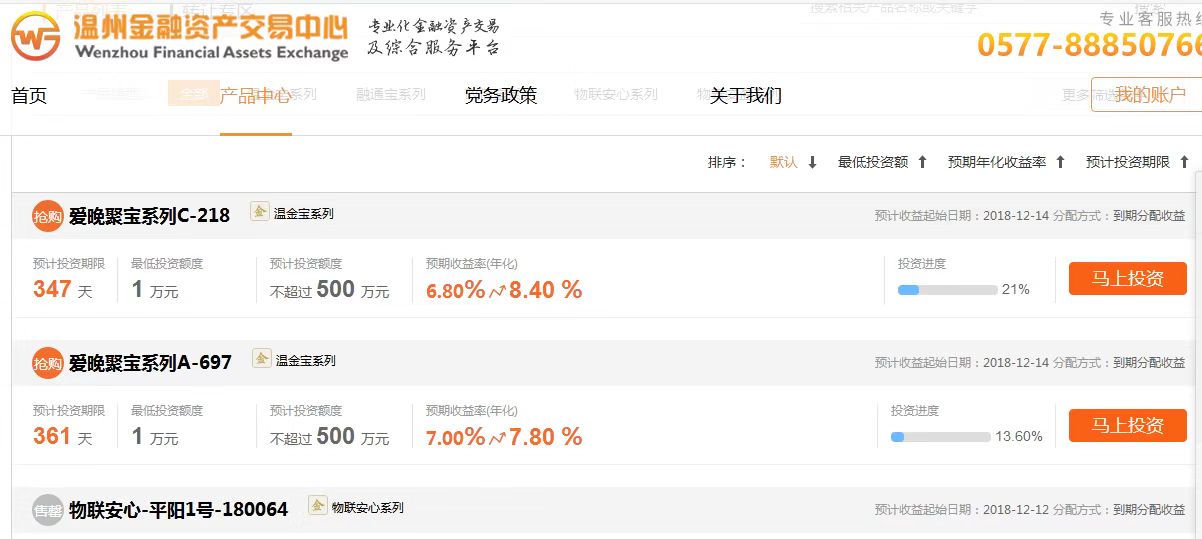The width and height of the screenshot is (1202, 539).
Task: Click the 金 icon beside 爱晚聚宝系列A-697
Action: [261, 357]
